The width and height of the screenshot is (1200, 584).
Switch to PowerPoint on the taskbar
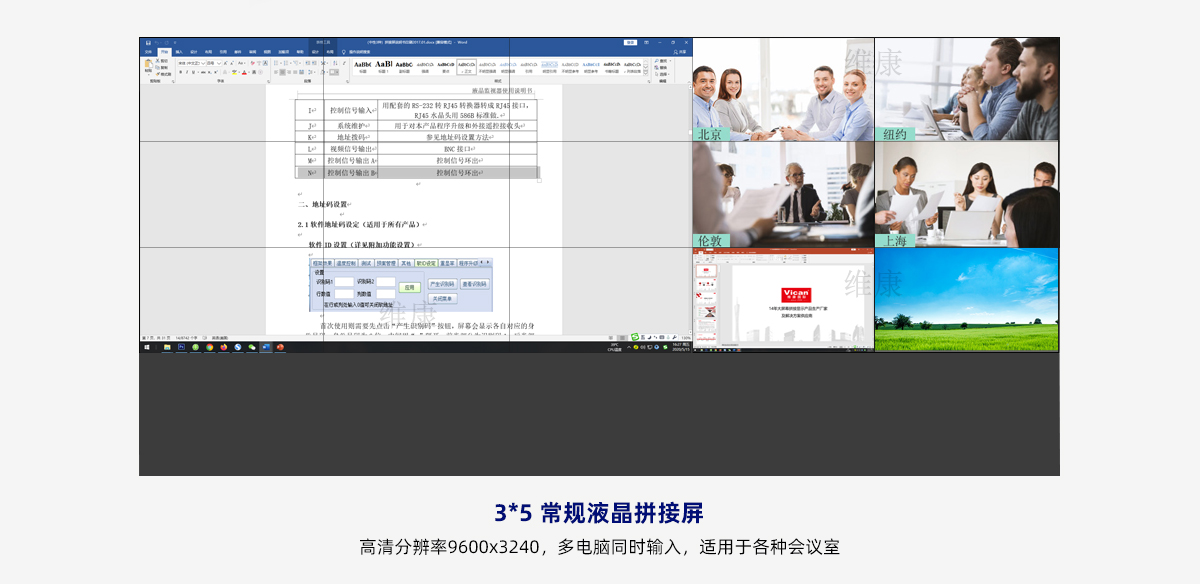pyautogui.click(x=280, y=347)
